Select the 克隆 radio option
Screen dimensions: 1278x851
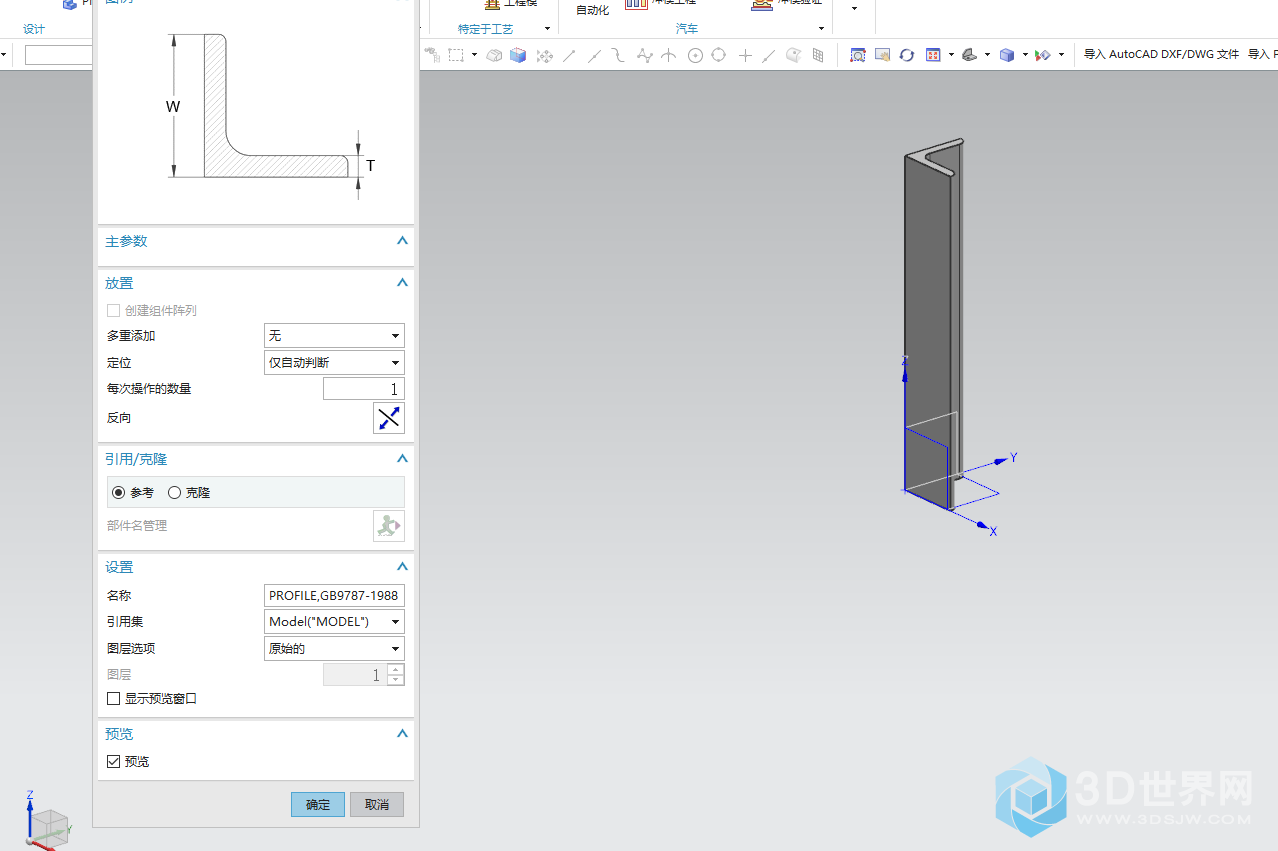(175, 493)
